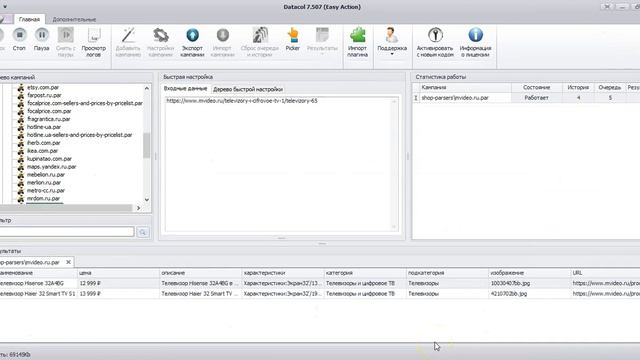Select hotline-ua.par campaign

[x=44, y=127]
